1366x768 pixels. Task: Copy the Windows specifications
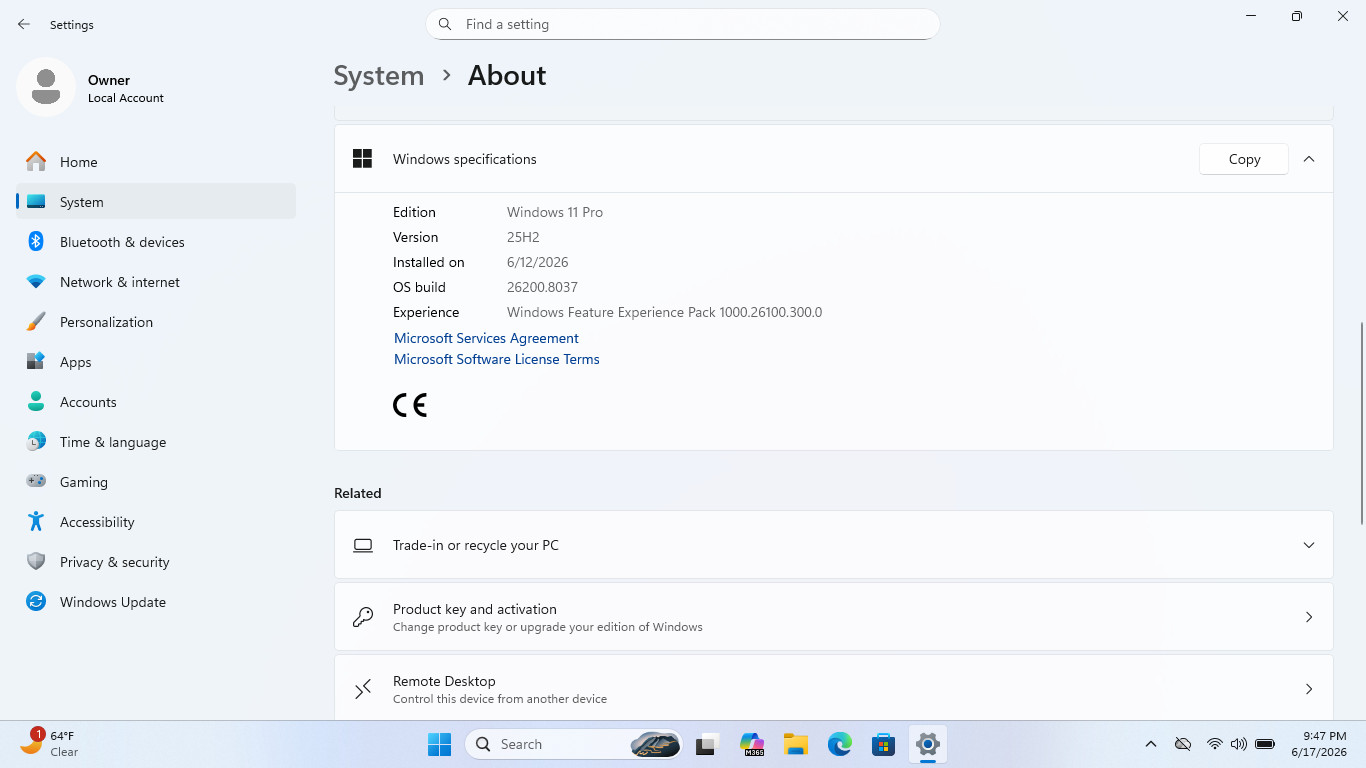click(x=1244, y=159)
